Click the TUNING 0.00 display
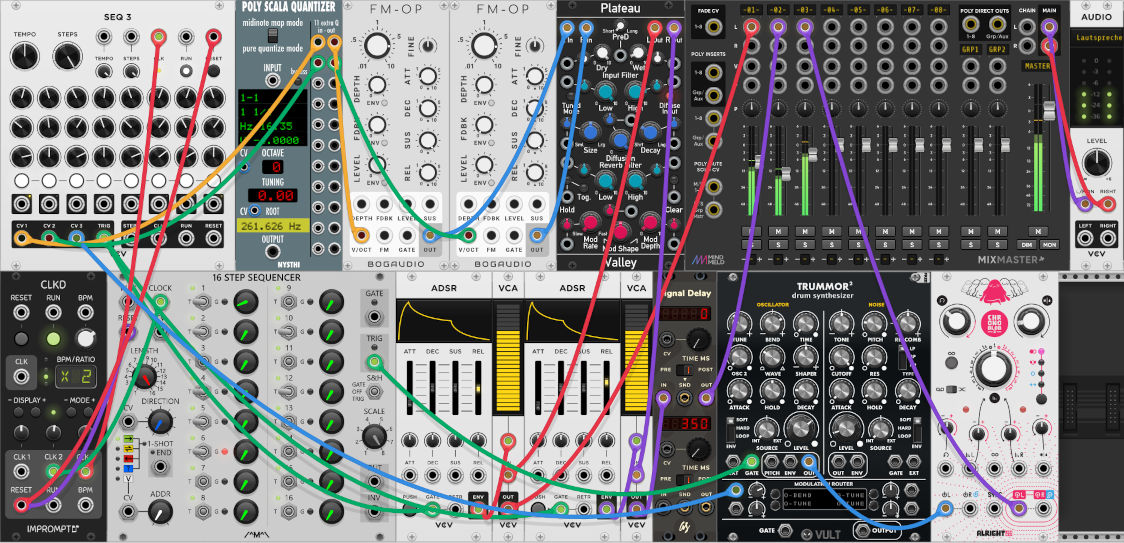1124x543 pixels. [x=272, y=195]
